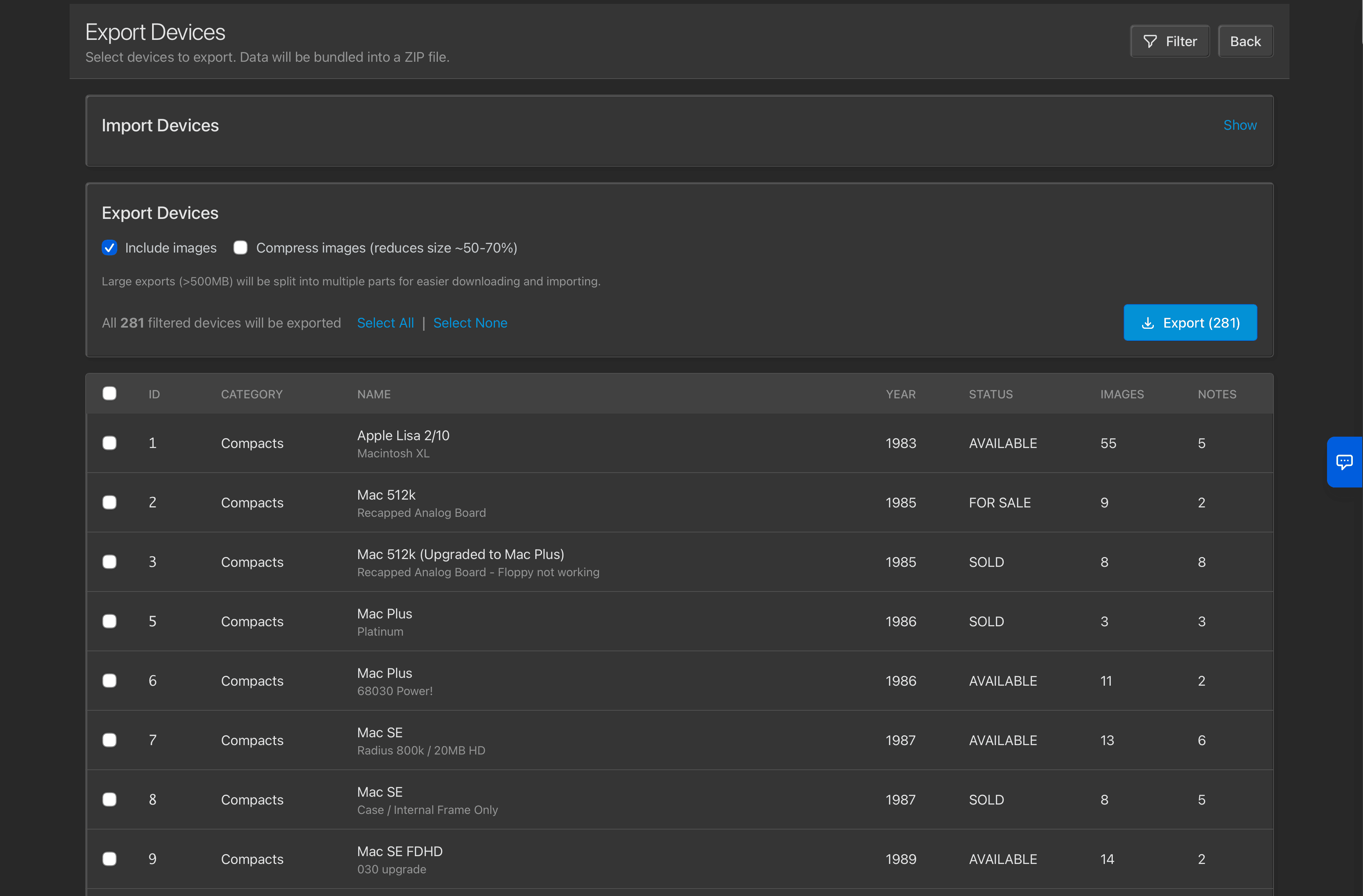Screen dimensions: 1363x896
Task: Click the NAME column header
Action: [x=373, y=394]
